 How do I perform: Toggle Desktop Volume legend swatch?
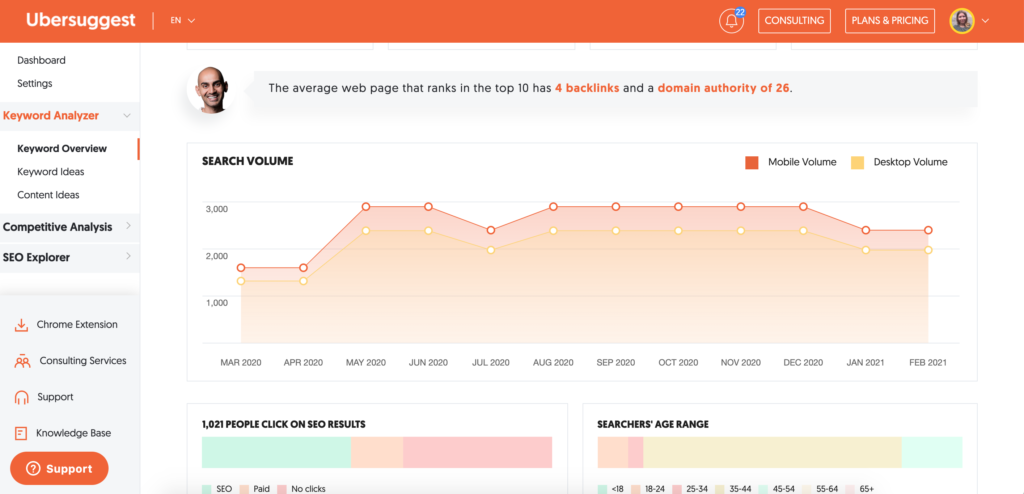pyautogui.click(x=857, y=163)
